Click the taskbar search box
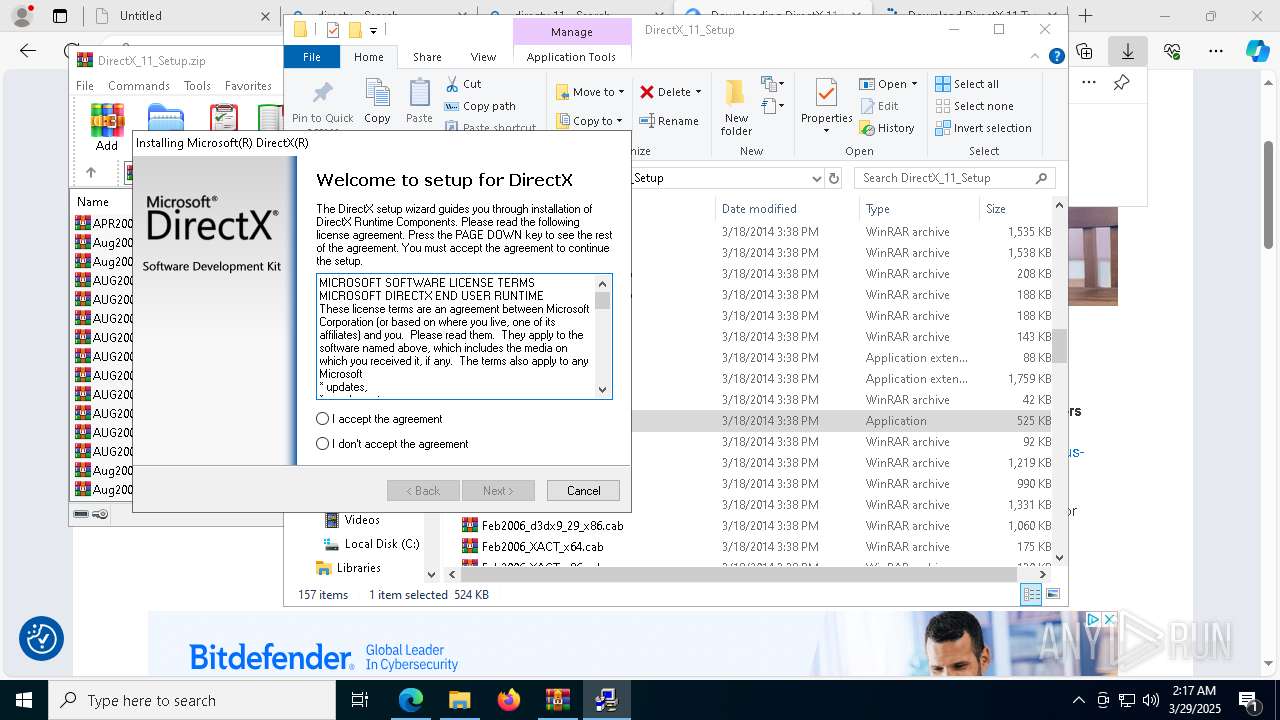 192,700
